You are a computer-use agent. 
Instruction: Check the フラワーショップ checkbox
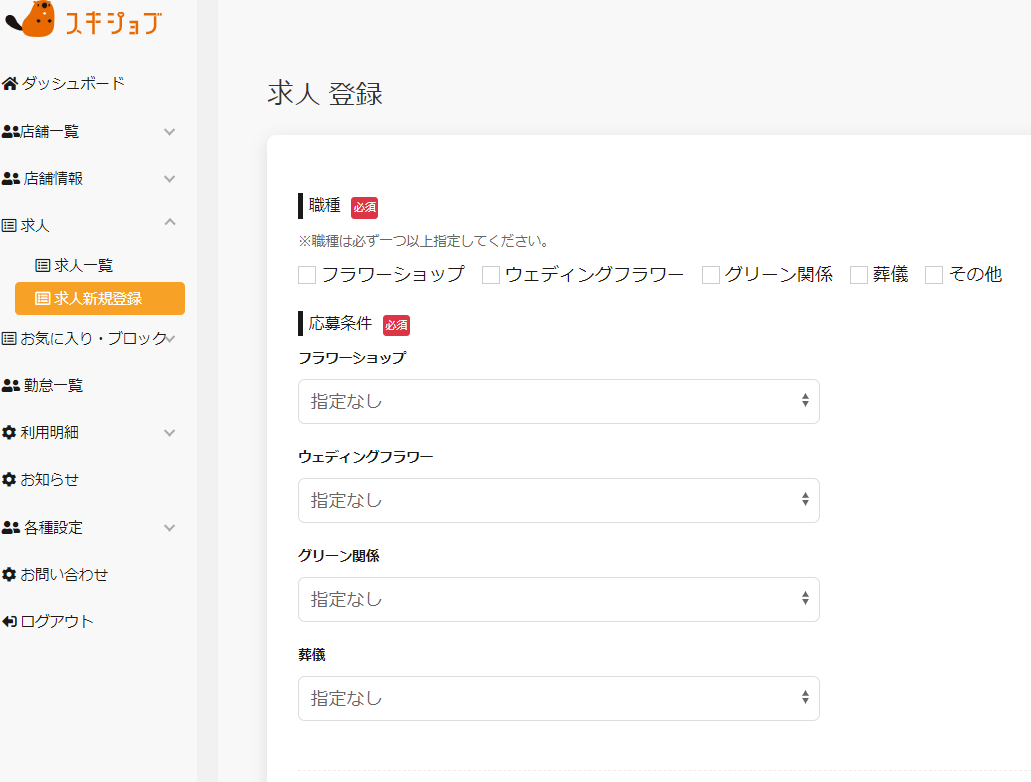tap(307, 275)
